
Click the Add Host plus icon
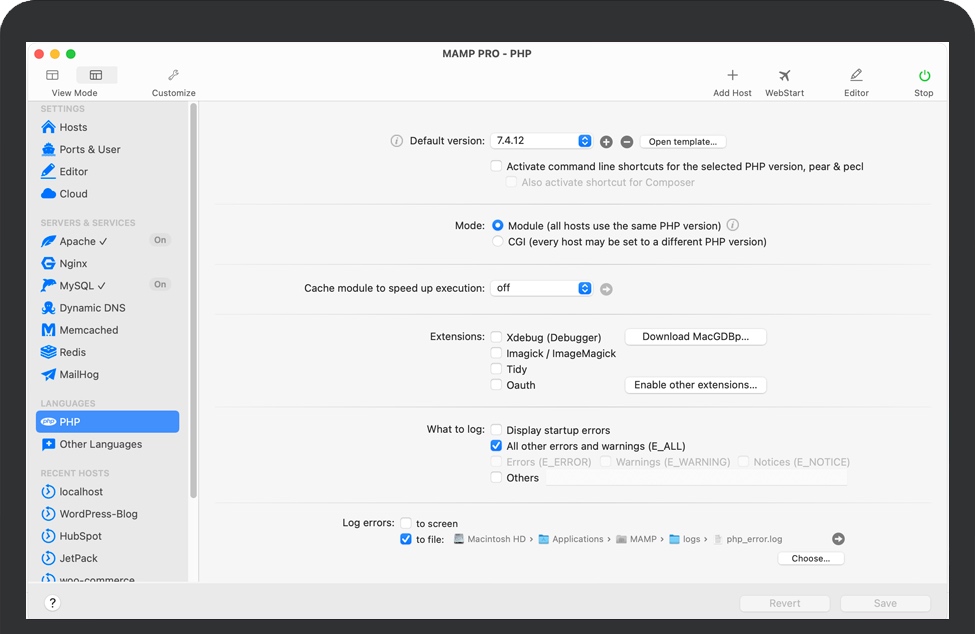pyautogui.click(x=732, y=76)
